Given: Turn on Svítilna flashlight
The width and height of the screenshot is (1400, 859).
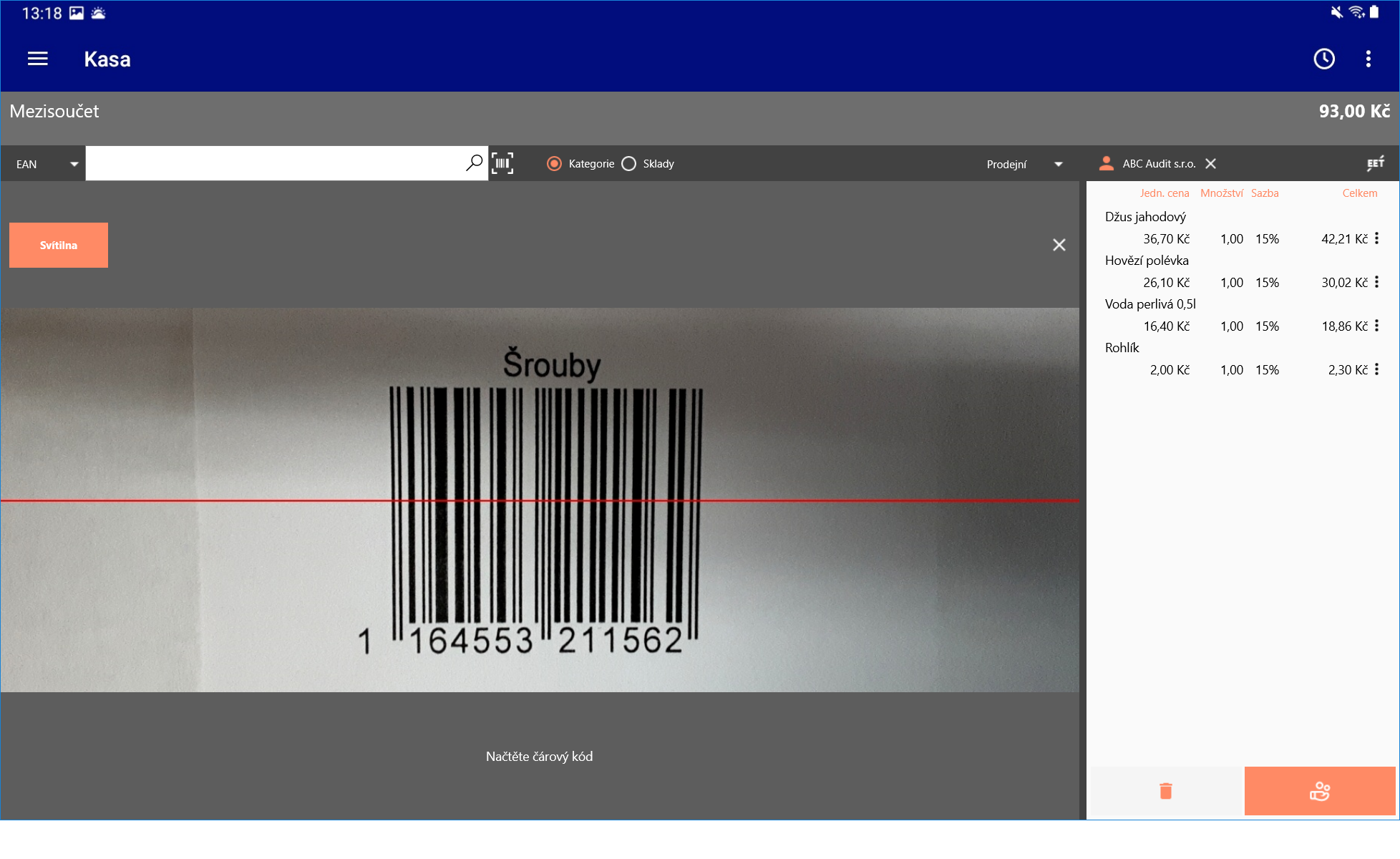Looking at the screenshot, I should click(59, 245).
